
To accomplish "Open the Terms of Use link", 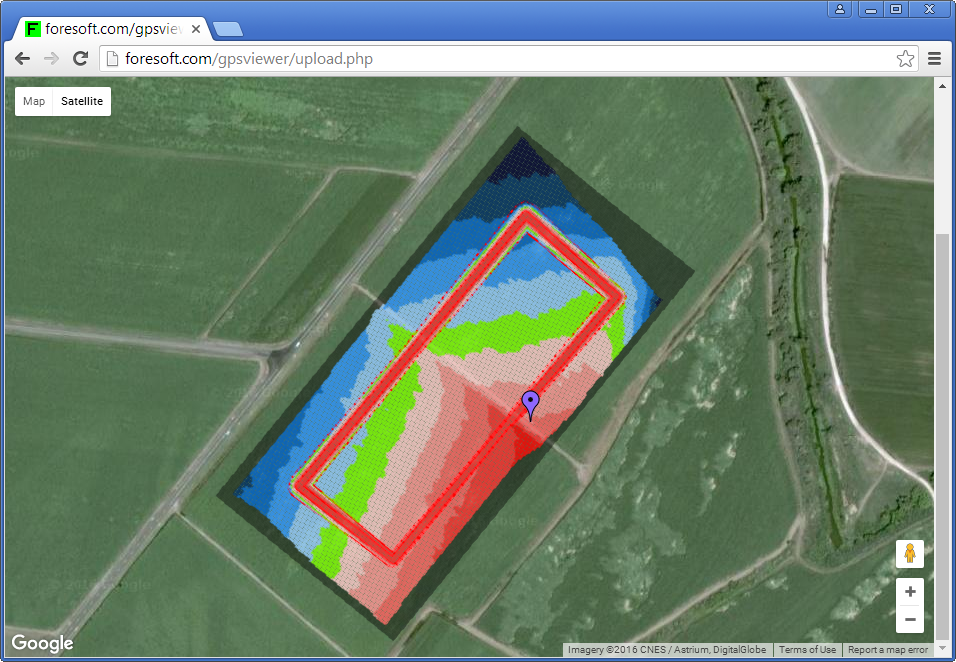I will (807, 650).
